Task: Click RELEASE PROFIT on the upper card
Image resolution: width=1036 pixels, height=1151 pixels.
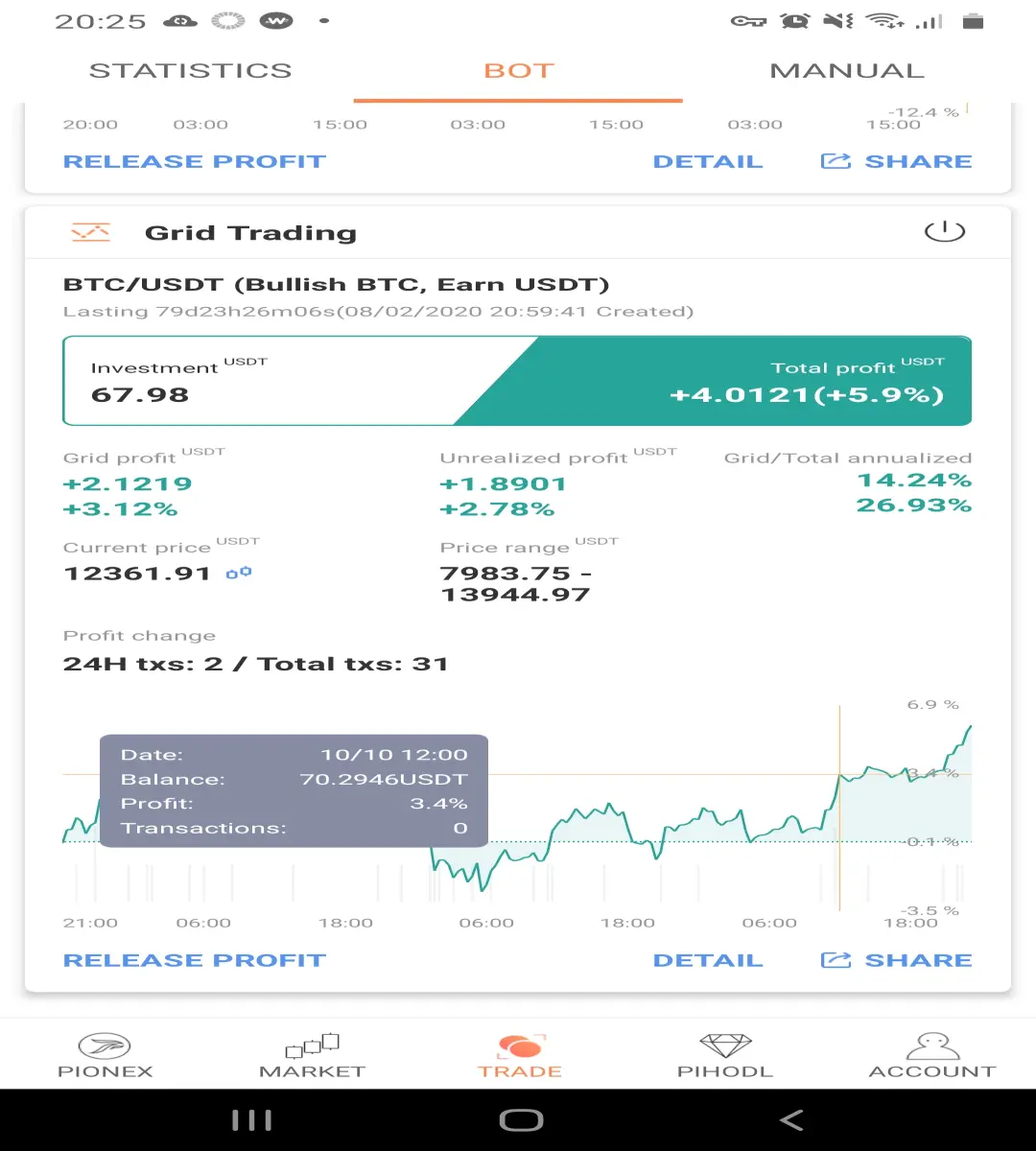Action: click(x=195, y=161)
